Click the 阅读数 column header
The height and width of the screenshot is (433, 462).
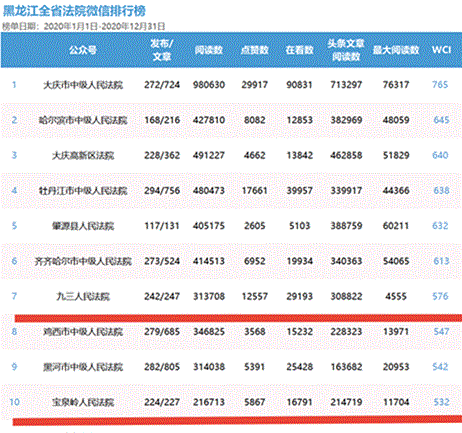(x=209, y=50)
